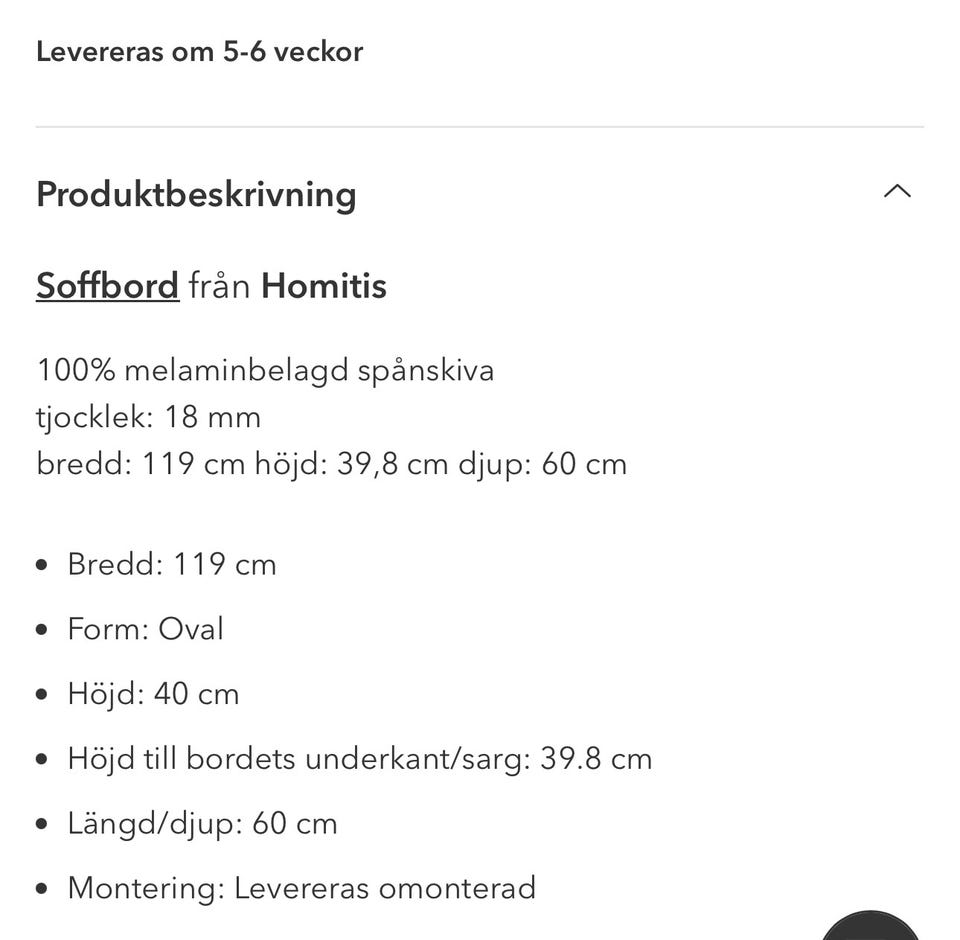Click the bullet point beside 'Form: Oval'
This screenshot has width=960, height=940.
[x=41, y=630]
